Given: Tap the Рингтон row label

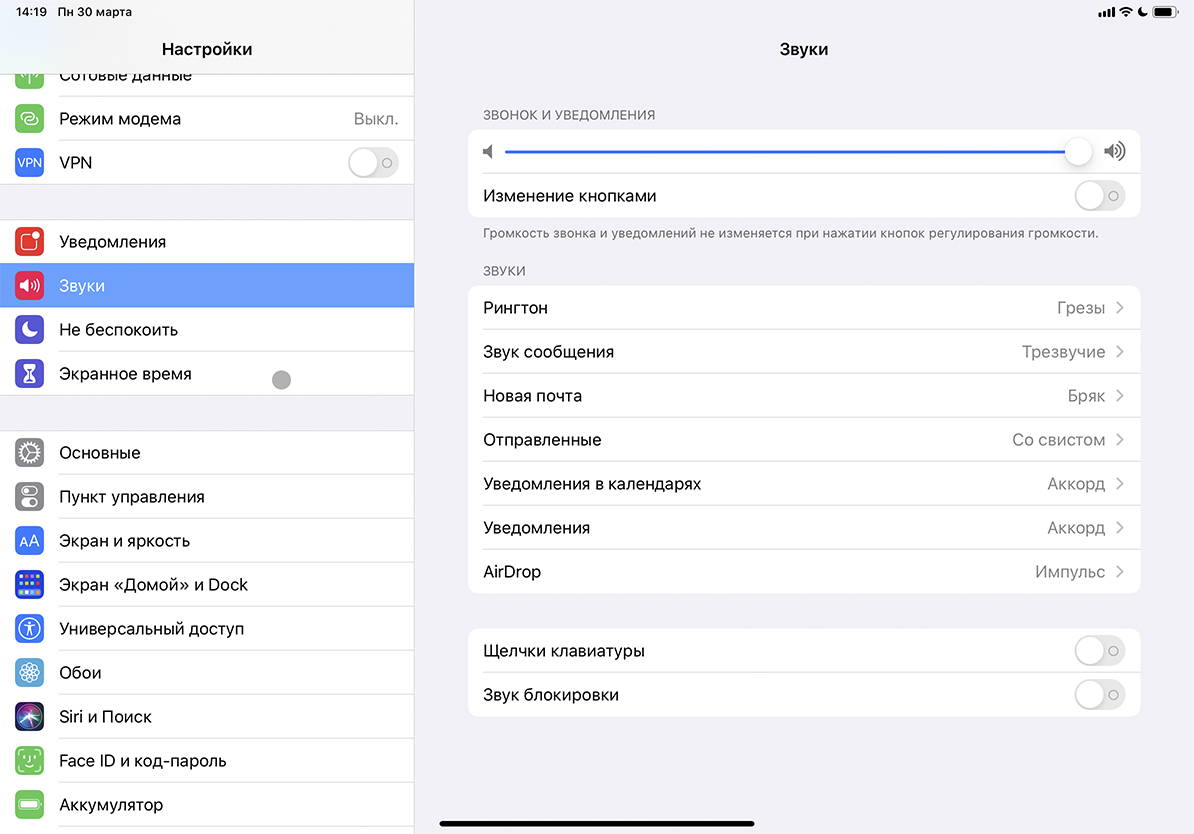Looking at the screenshot, I should [x=516, y=308].
